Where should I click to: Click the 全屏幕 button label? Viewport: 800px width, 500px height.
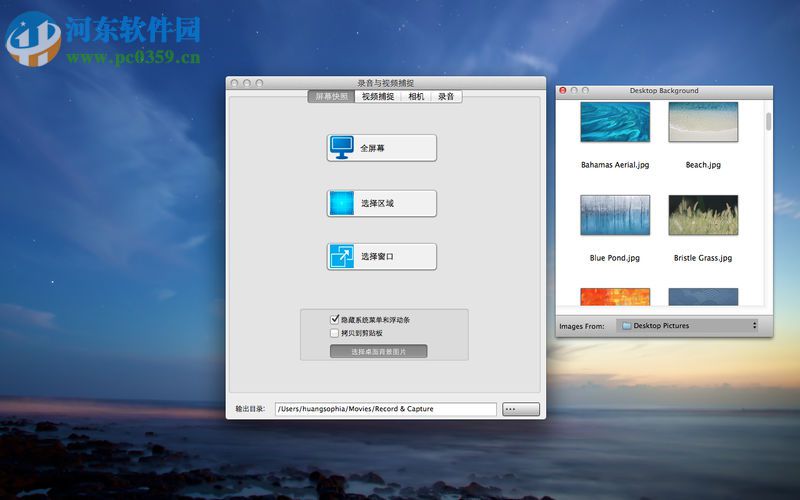pyautogui.click(x=372, y=148)
